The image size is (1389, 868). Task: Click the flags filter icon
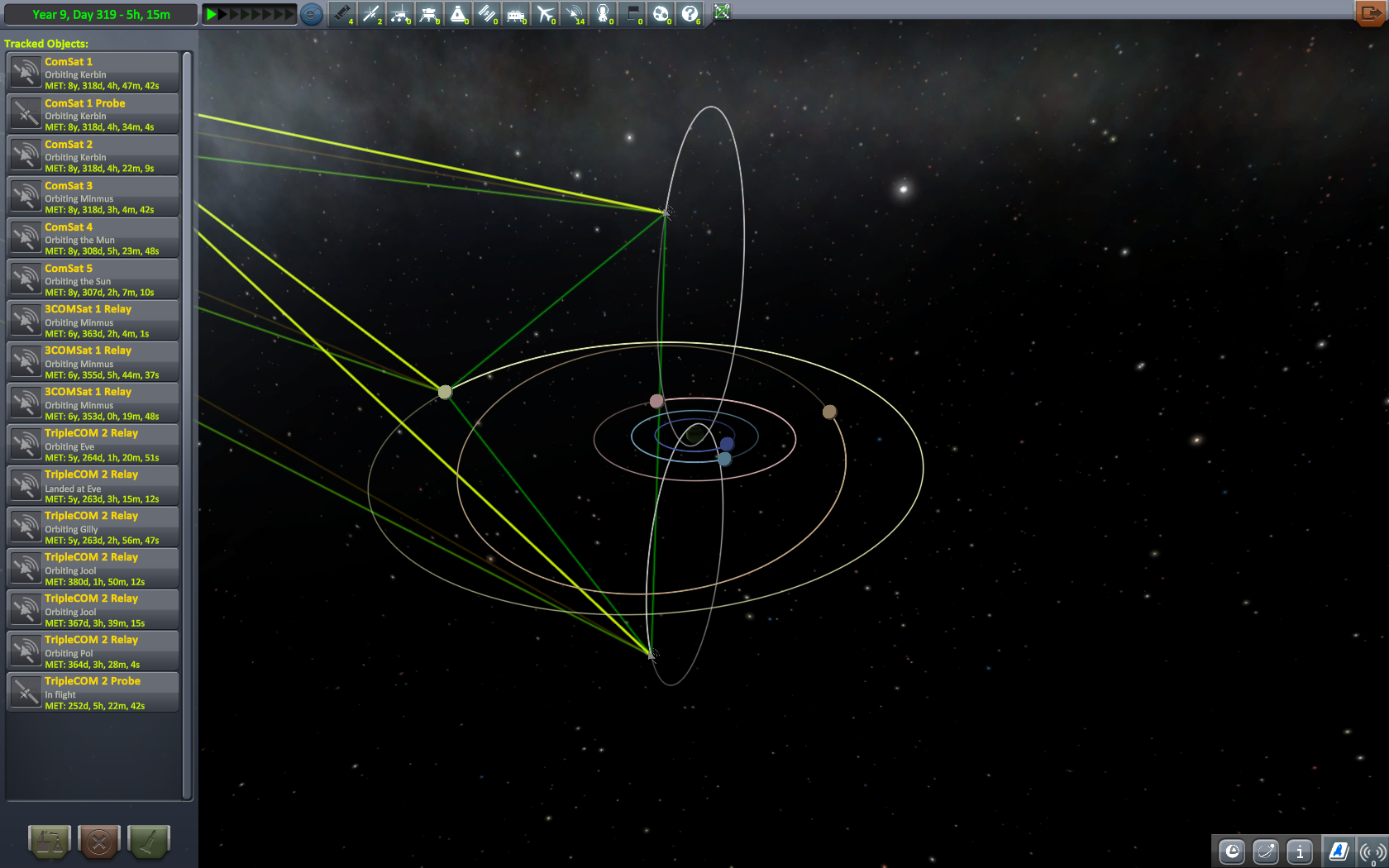coord(632,14)
